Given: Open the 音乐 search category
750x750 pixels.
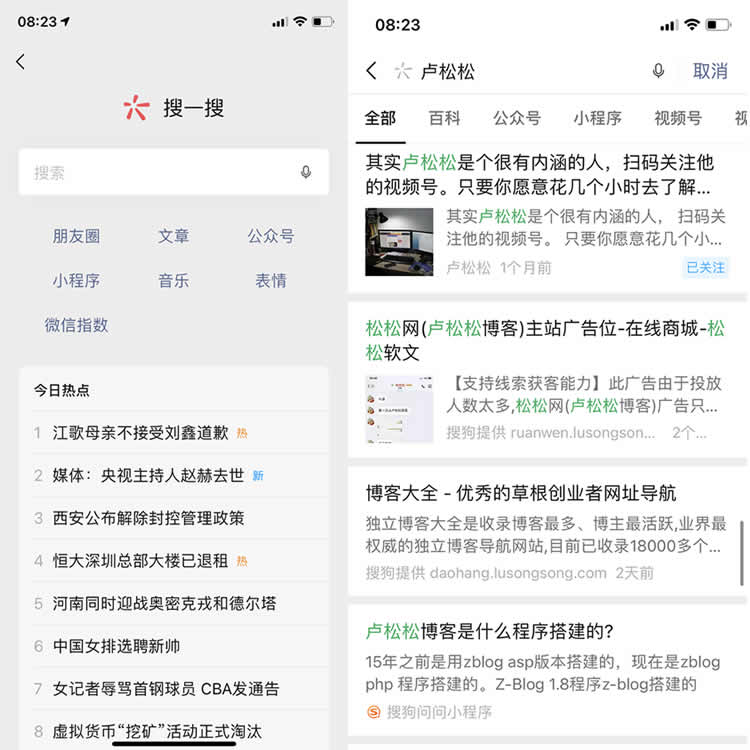Looking at the screenshot, I should [174, 280].
